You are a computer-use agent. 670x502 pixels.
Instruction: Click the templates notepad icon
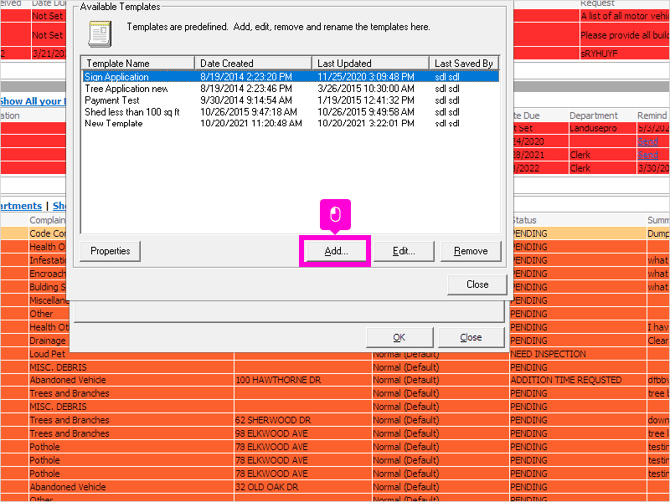[x=100, y=34]
